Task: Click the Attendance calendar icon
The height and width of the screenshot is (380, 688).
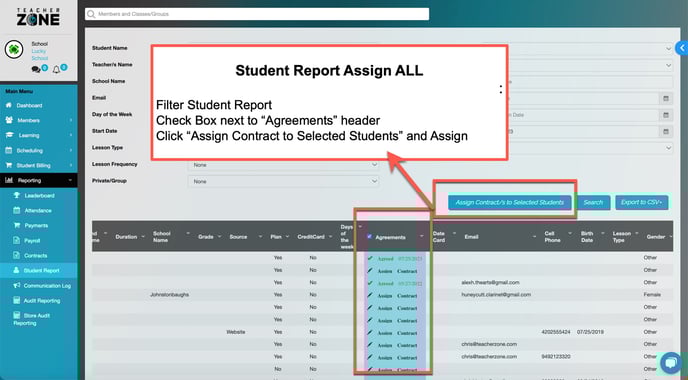Action: [17, 210]
